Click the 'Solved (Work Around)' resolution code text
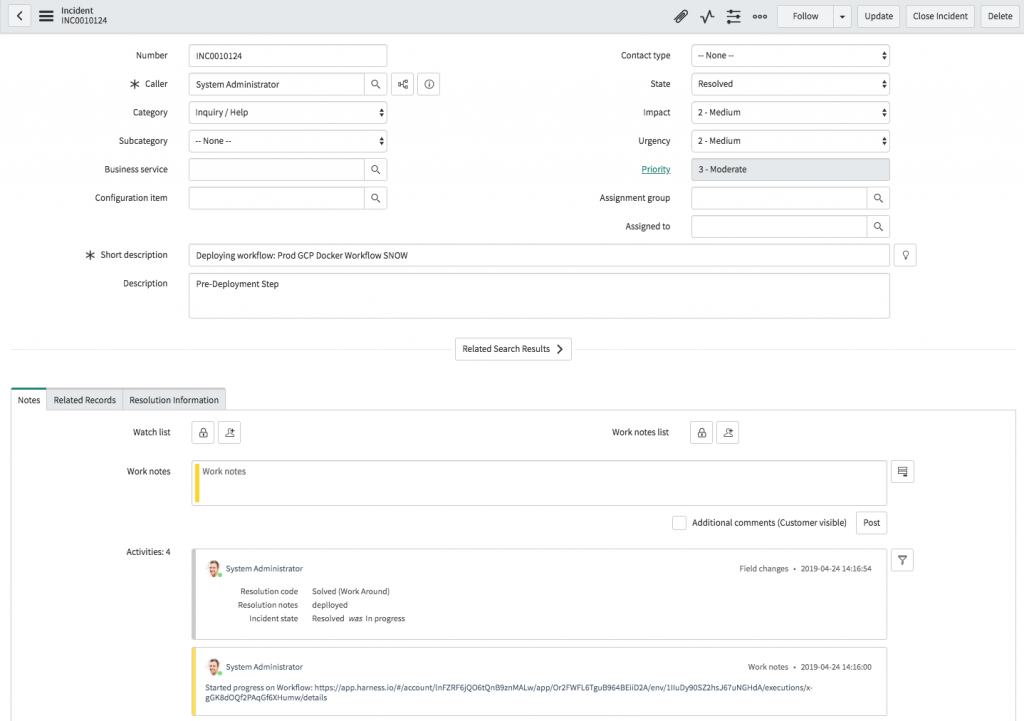The width and height of the screenshot is (1024, 721). click(351, 591)
